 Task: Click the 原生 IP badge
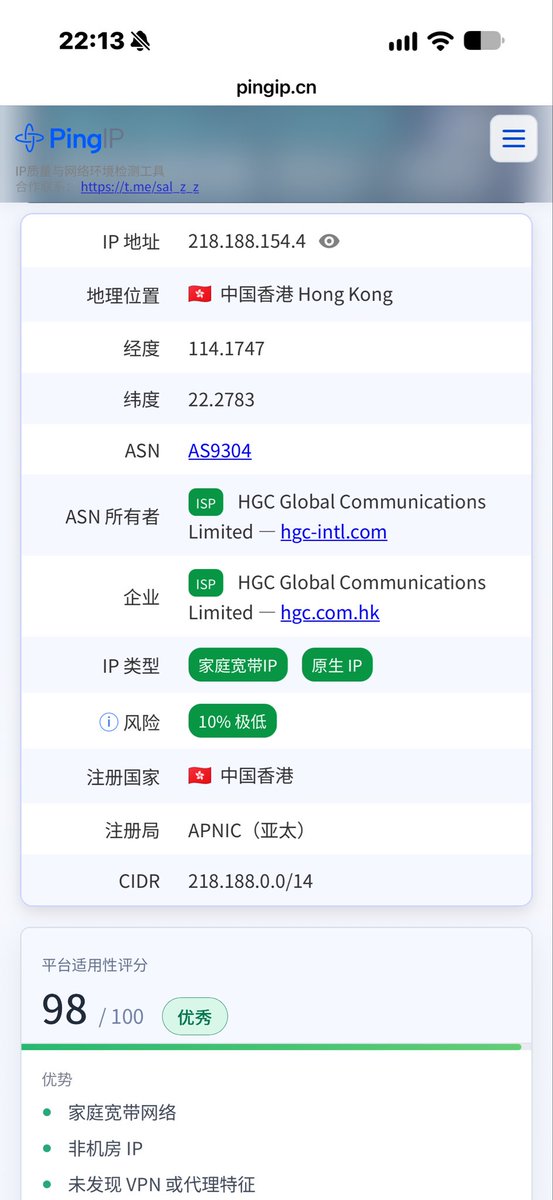(x=337, y=666)
